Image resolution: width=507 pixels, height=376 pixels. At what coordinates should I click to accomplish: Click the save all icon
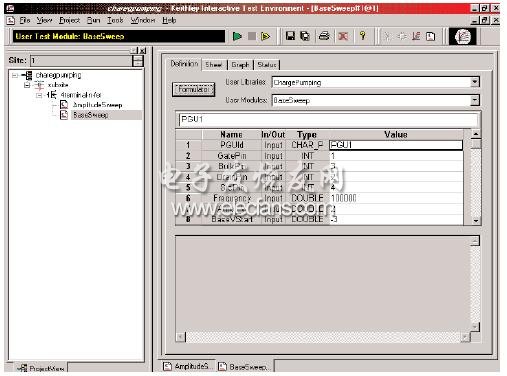pyautogui.click(x=305, y=36)
